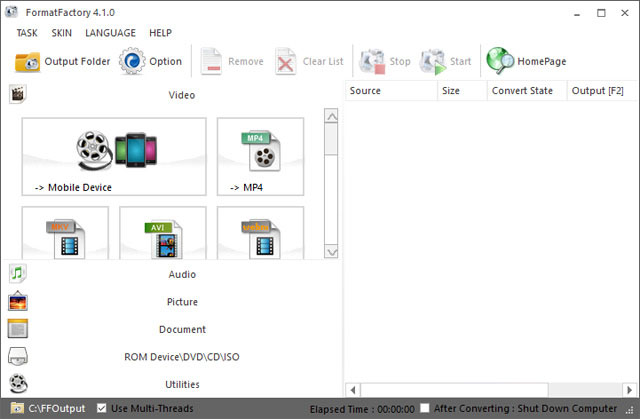Viewport: 640px width, 419px height.
Task: Open the HELP menu
Action: (160, 33)
